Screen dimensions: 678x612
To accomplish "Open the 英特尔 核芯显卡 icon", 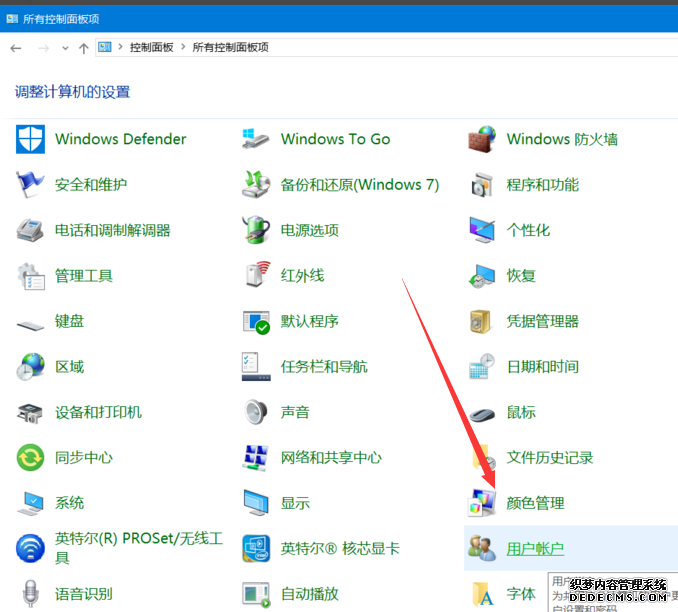I will pyautogui.click(x=256, y=548).
